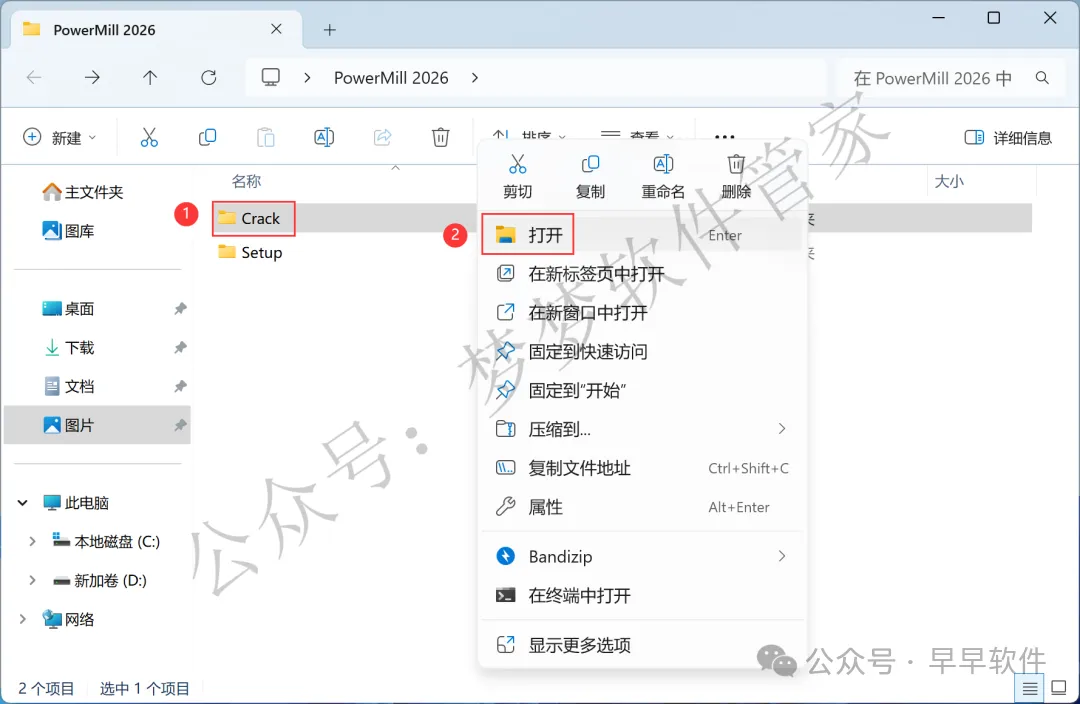This screenshot has width=1080, height=704.
Task: Select Copy (复制) in context menu
Action: (590, 176)
